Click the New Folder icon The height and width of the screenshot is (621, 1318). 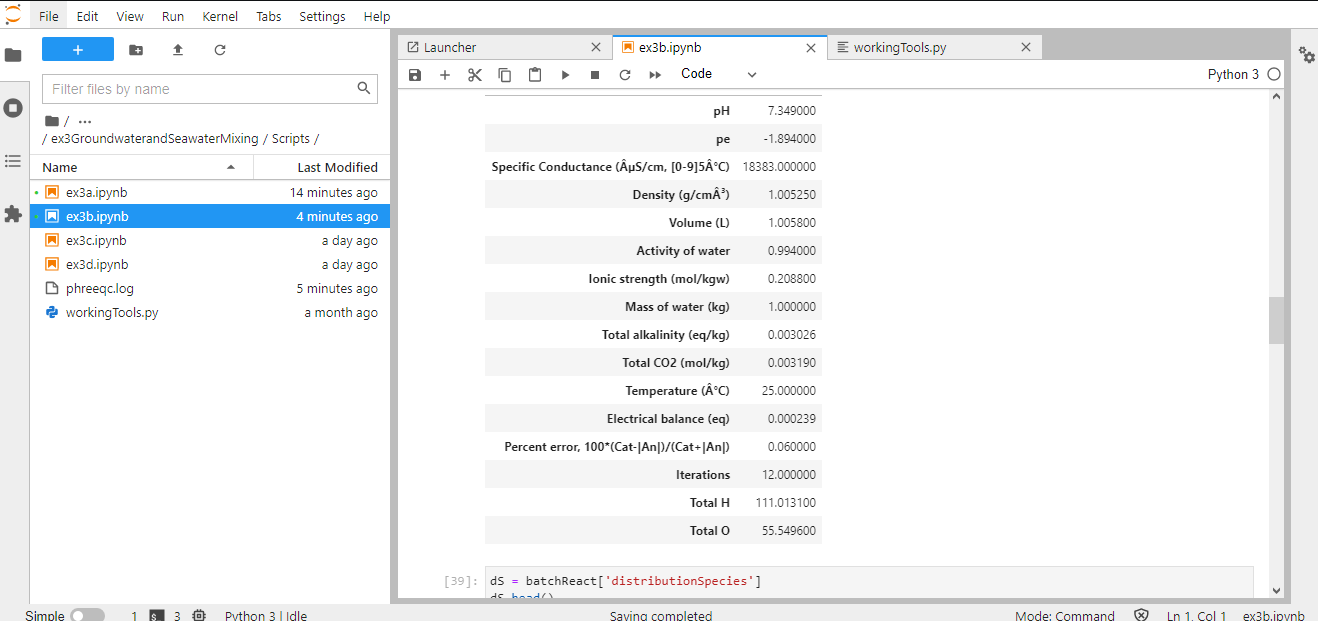[x=136, y=50]
